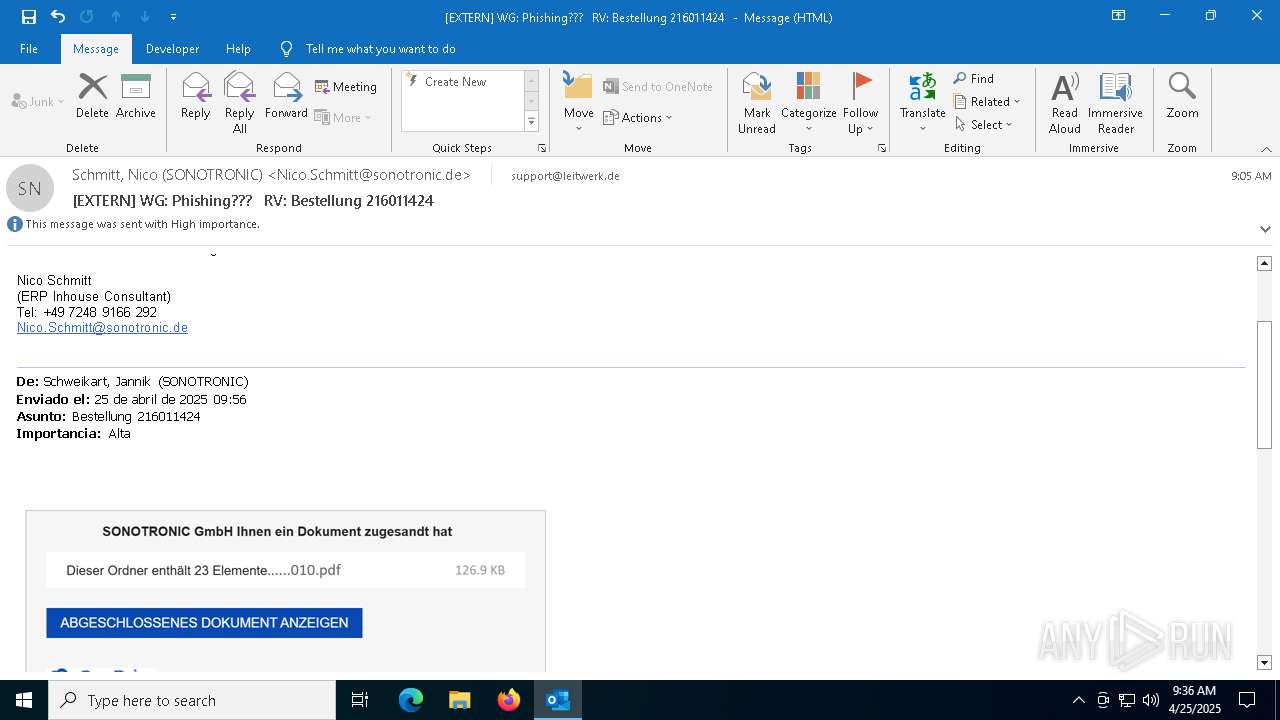Screen dimensions: 1280x720
Task: Forward this message
Action: [286, 97]
